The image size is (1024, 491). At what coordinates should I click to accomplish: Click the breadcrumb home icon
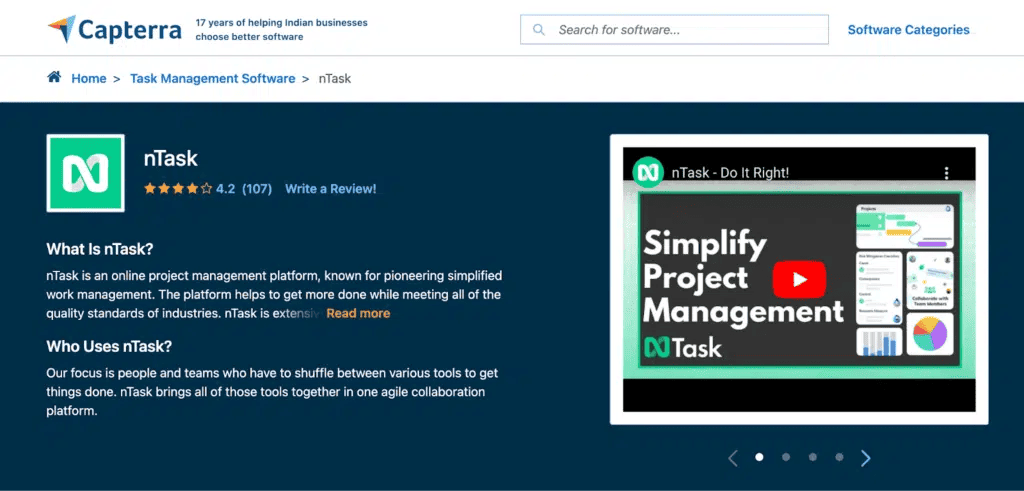point(54,77)
